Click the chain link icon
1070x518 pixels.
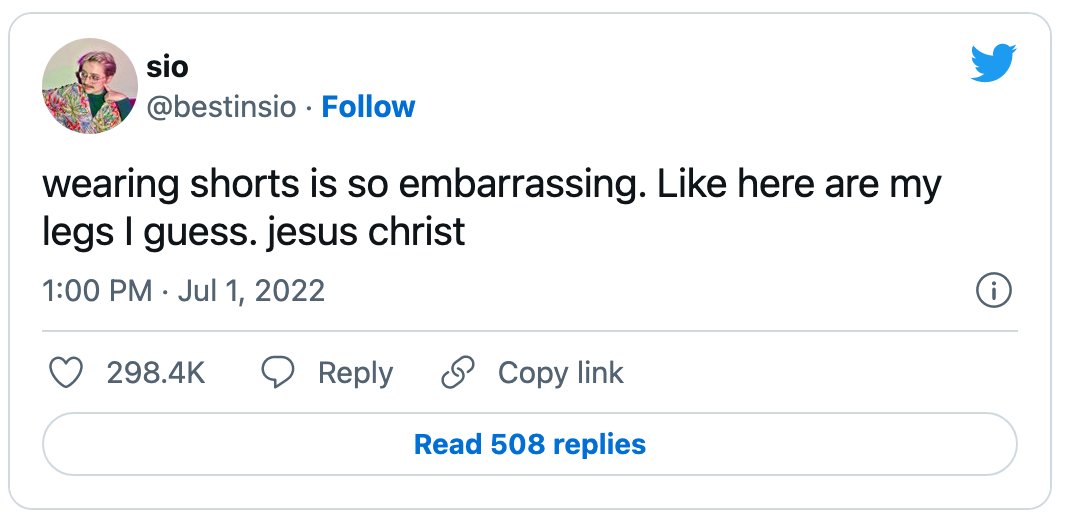click(458, 373)
